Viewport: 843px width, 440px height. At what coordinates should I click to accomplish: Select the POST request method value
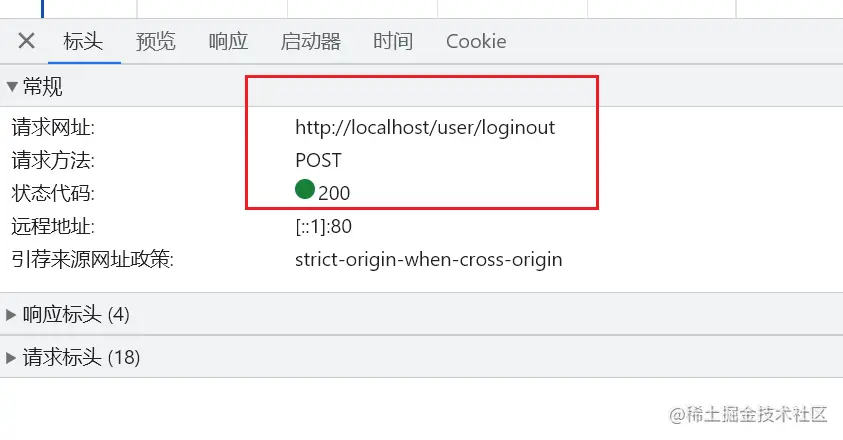click(x=318, y=160)
